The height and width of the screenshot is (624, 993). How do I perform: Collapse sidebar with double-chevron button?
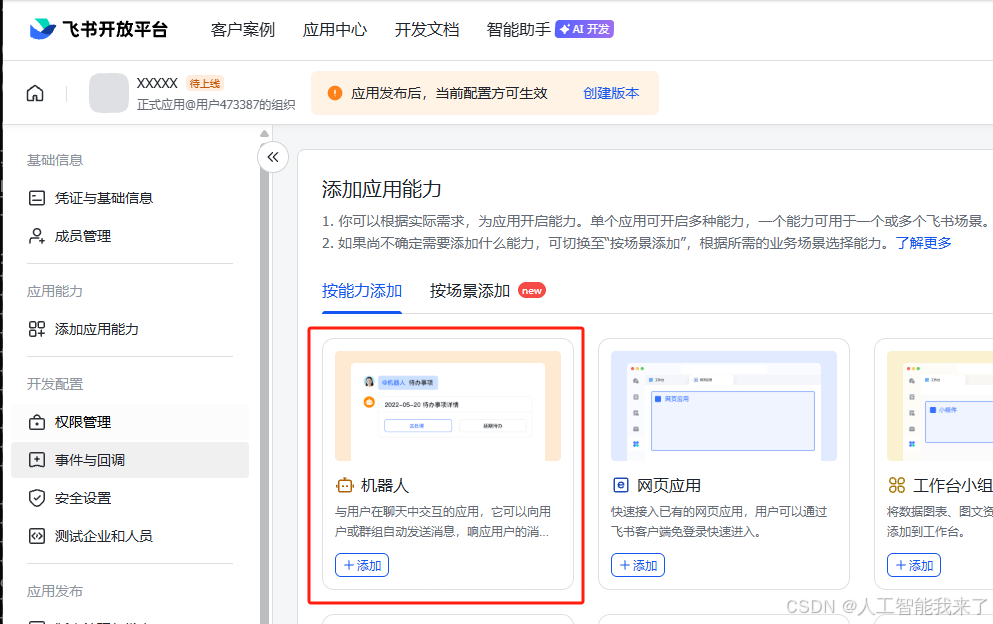click(273, 157)
